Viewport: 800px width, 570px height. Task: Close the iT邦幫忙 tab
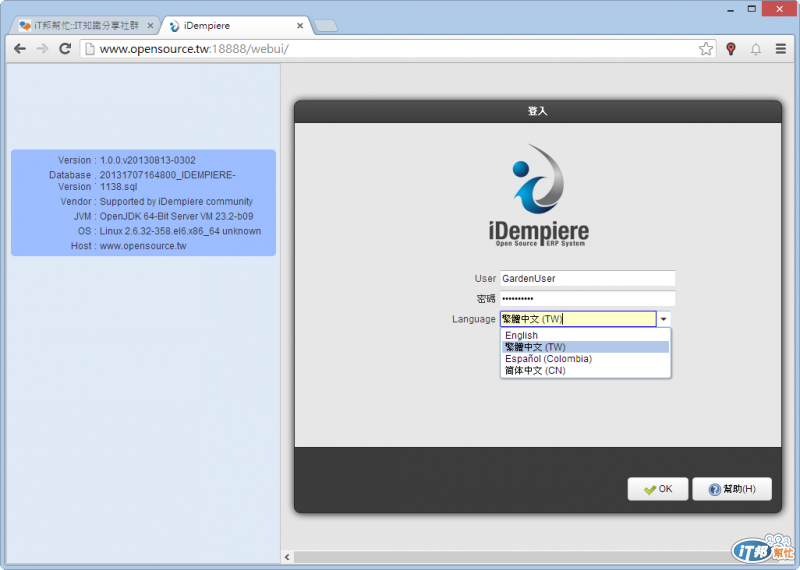point(150,26)
